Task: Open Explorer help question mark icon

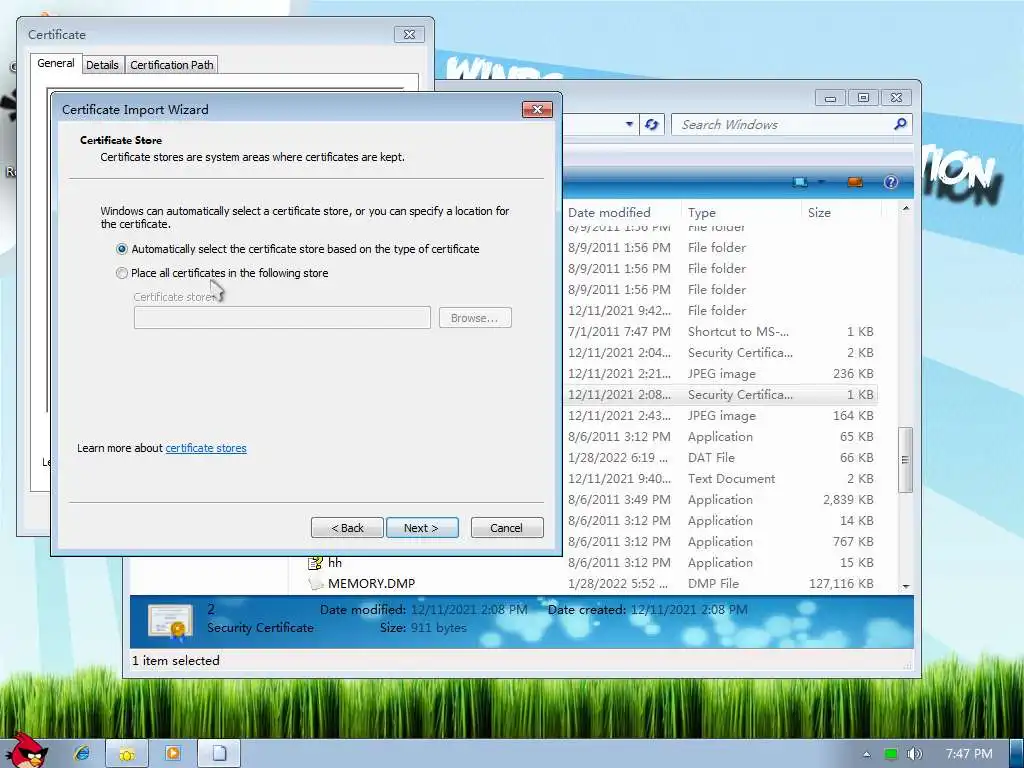Action: point(891,182)
